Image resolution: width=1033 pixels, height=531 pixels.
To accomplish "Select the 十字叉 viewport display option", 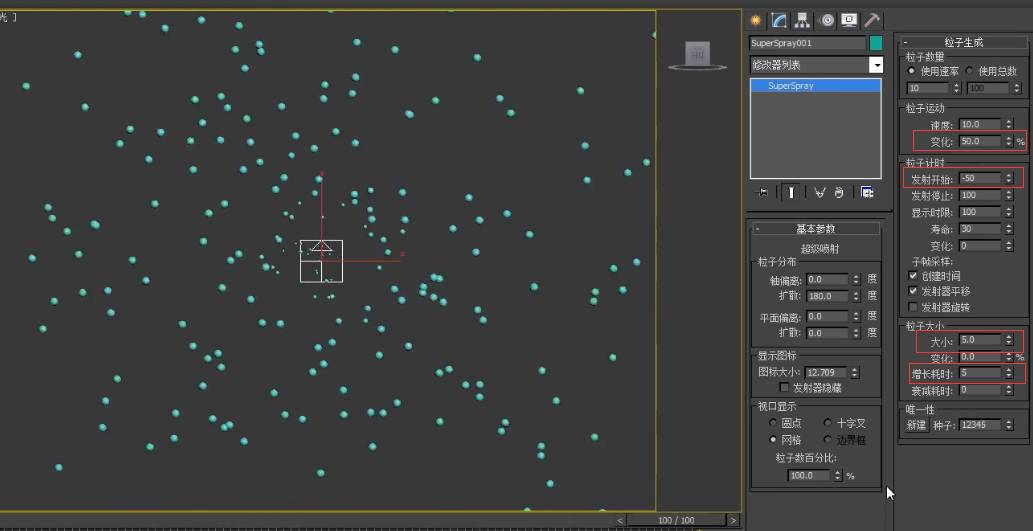I will [828, 423].
